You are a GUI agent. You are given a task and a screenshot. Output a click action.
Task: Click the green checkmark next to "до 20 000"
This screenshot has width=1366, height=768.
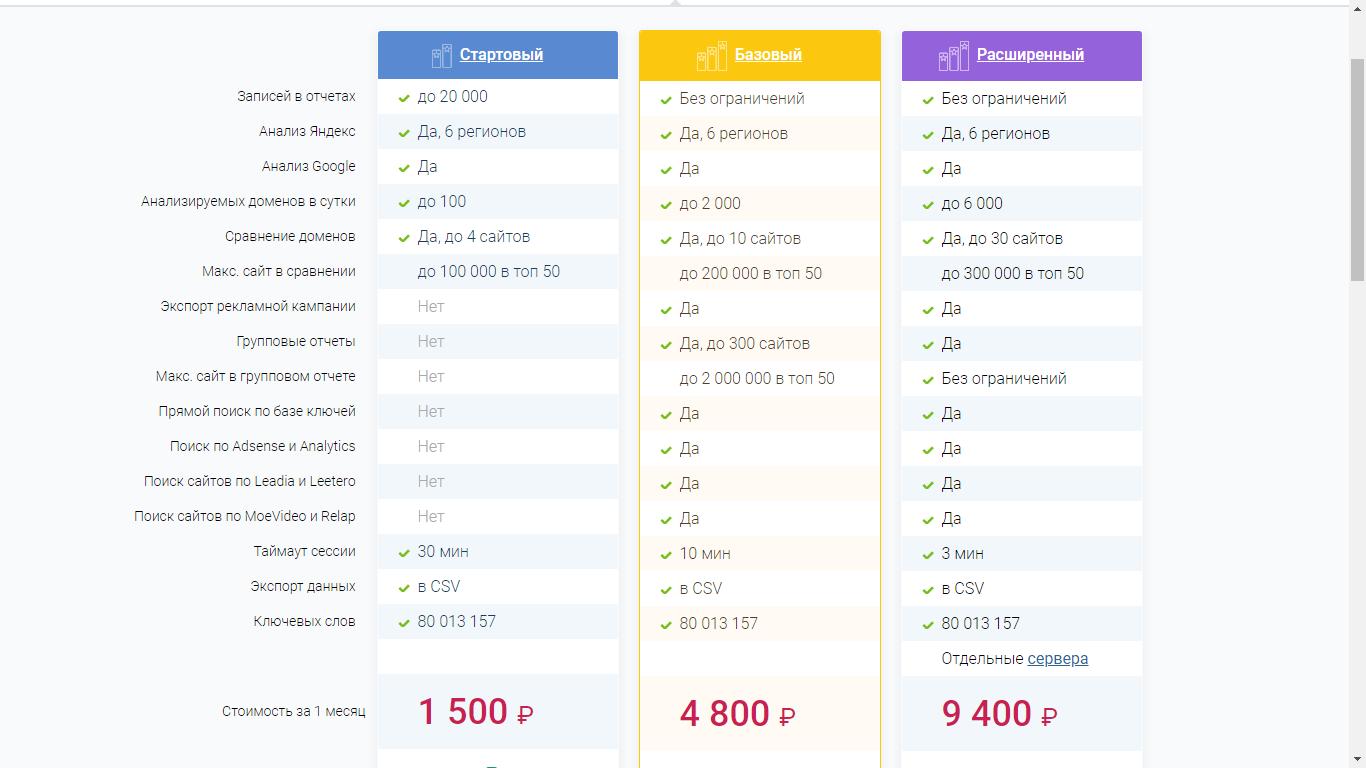404,98
